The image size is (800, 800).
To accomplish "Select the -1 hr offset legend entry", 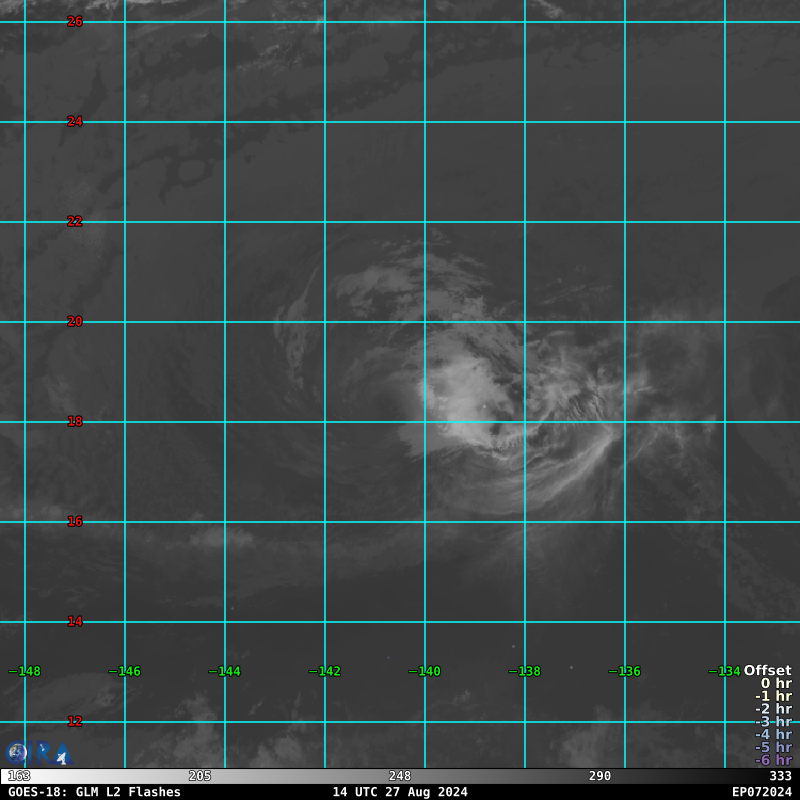I will pos(773,697).
